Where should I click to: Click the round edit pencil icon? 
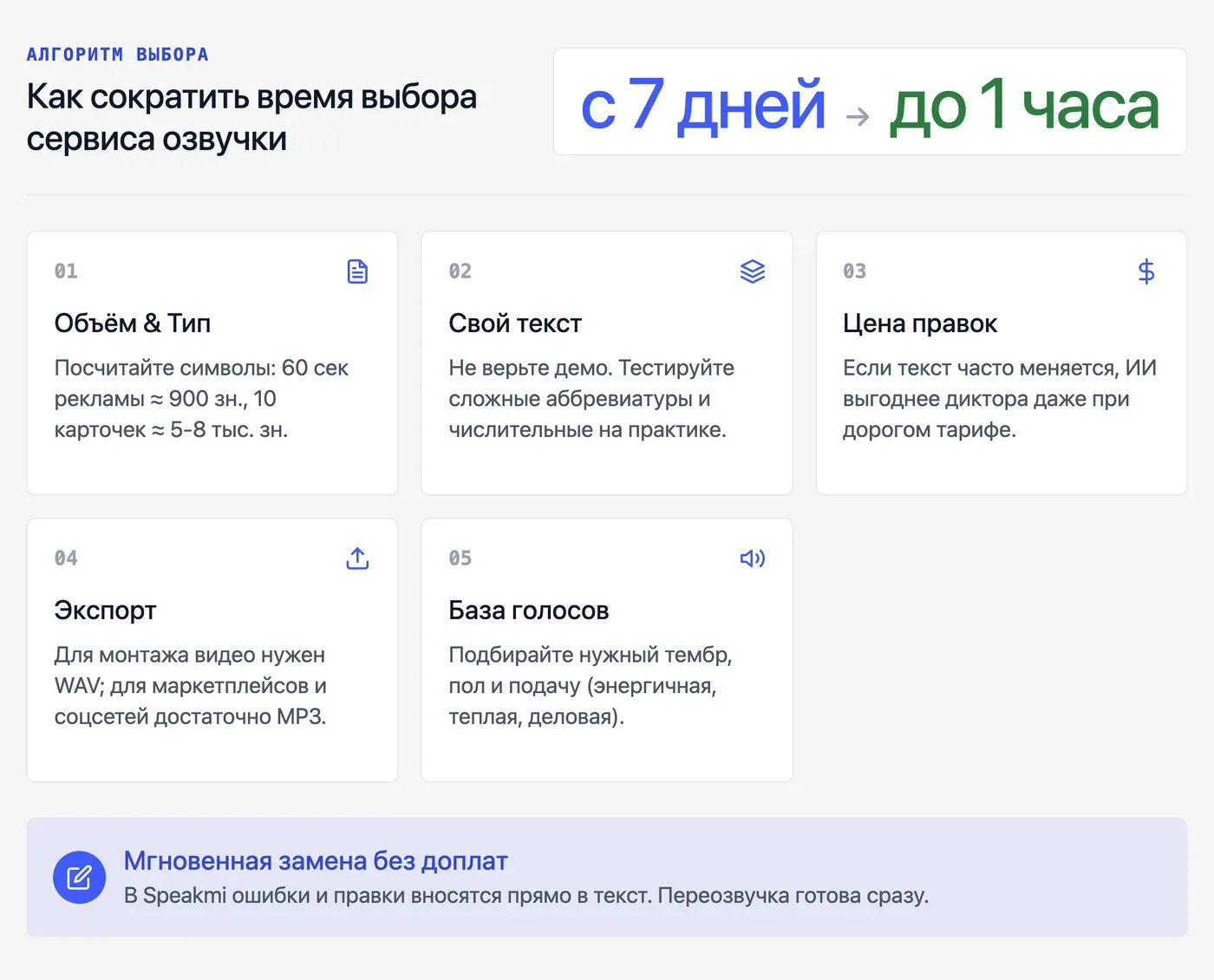click(x=80, y=878)
